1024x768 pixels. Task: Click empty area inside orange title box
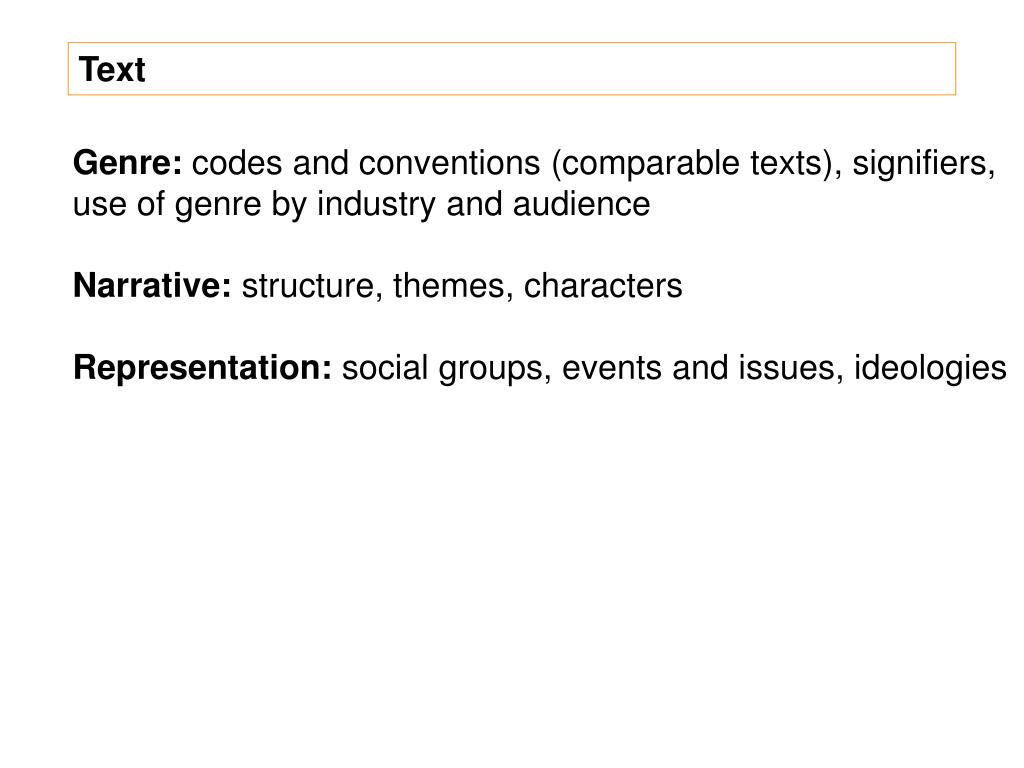tap(549, 69)
